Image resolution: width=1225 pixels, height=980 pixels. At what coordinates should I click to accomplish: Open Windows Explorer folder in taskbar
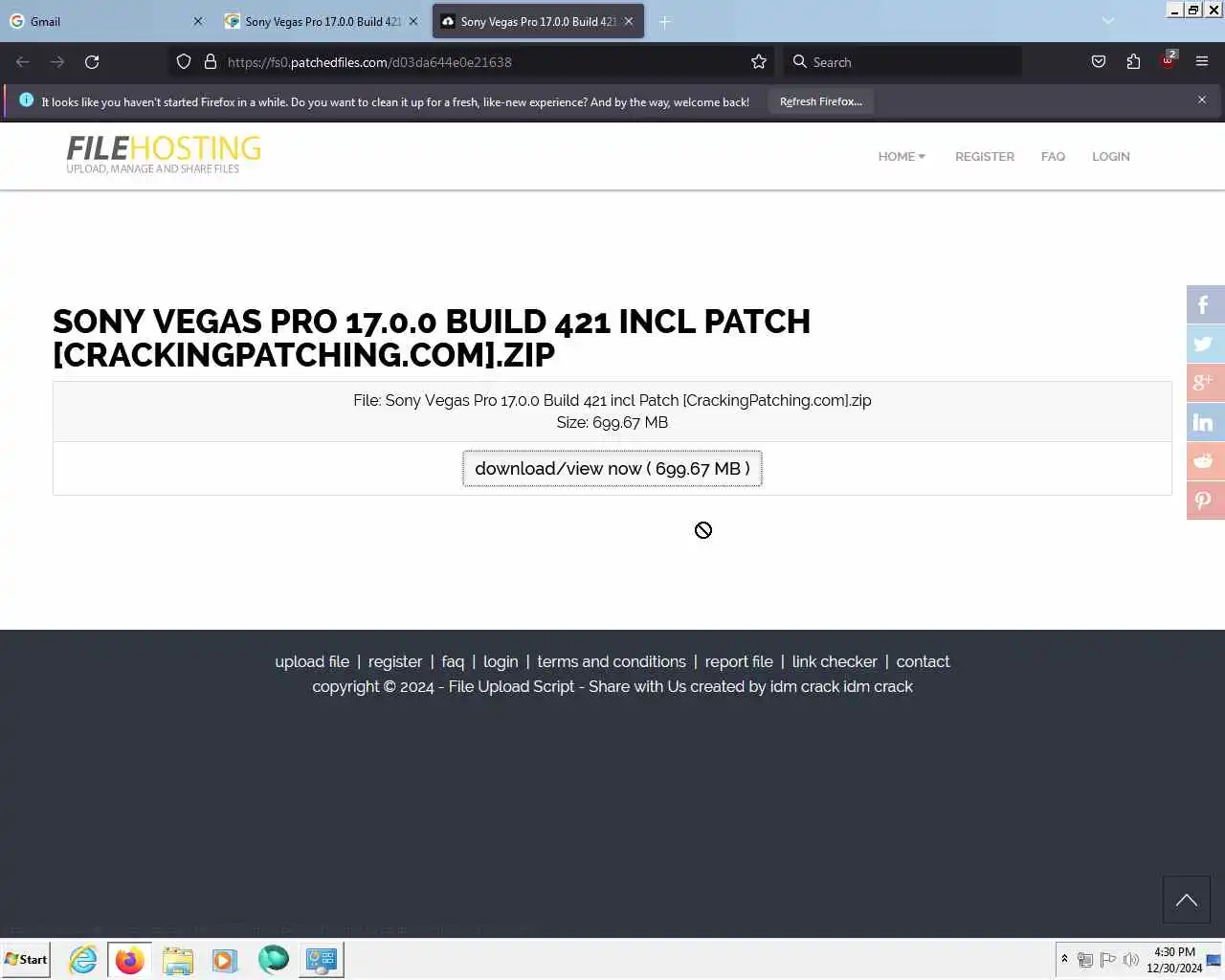(x=177, y=959)
